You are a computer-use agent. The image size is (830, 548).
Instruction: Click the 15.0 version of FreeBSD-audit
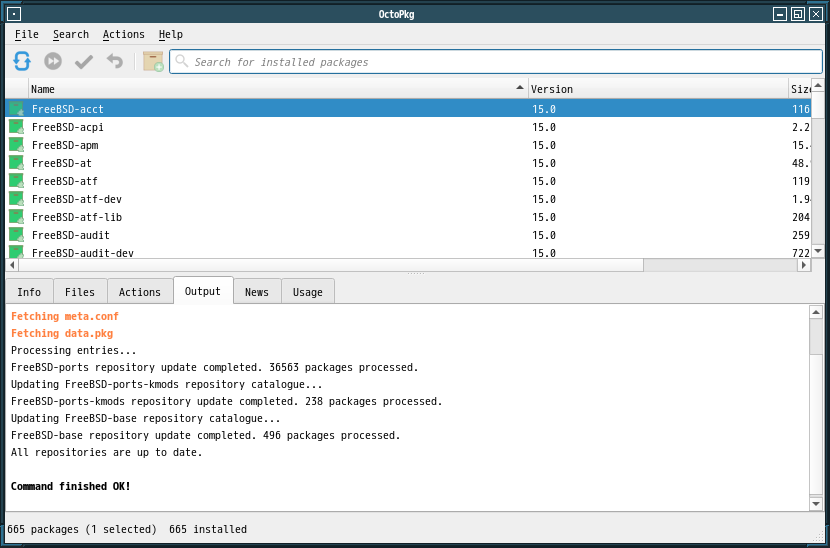544,235
